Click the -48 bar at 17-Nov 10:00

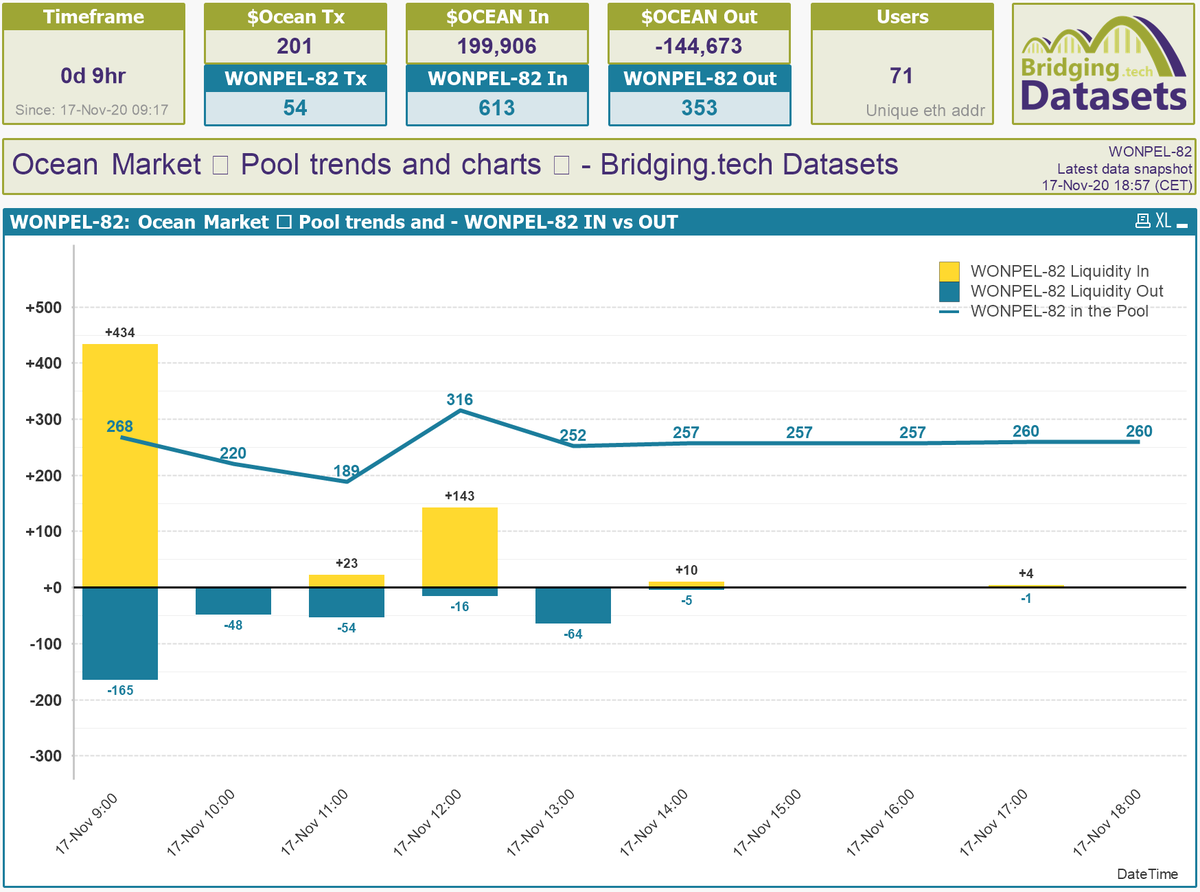[x=233, y=601]
